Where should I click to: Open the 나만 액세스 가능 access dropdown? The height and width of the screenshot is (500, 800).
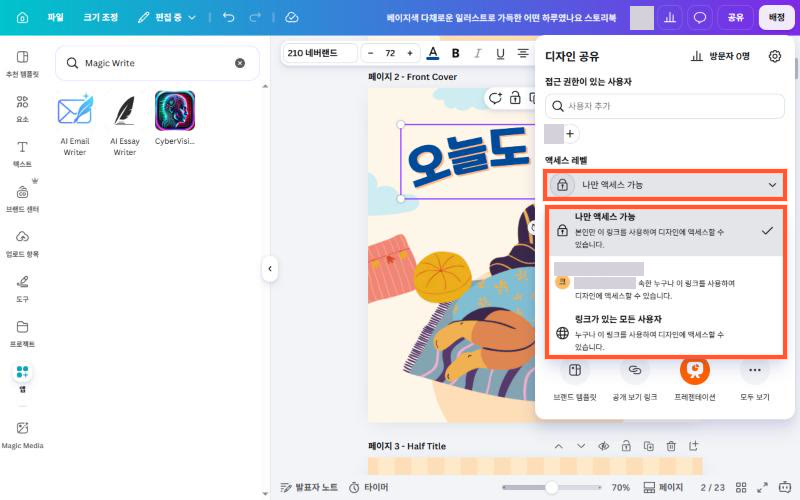point(664,185)
